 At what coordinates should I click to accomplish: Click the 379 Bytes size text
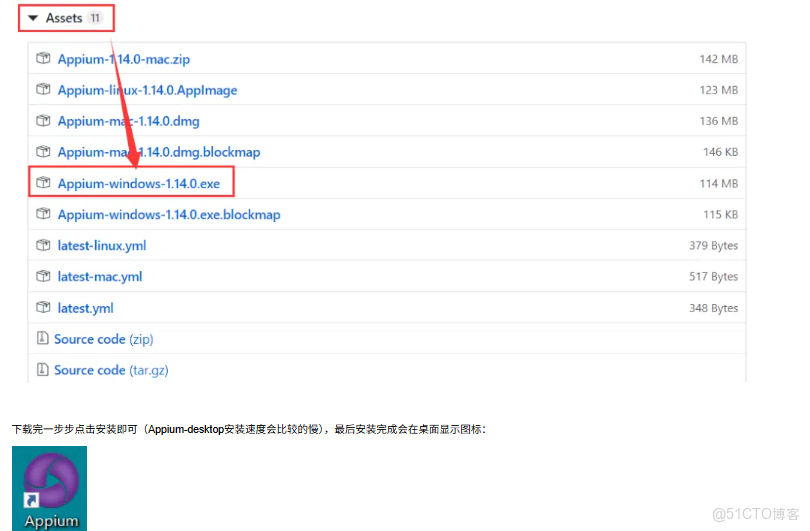click(x=713, y=246)
